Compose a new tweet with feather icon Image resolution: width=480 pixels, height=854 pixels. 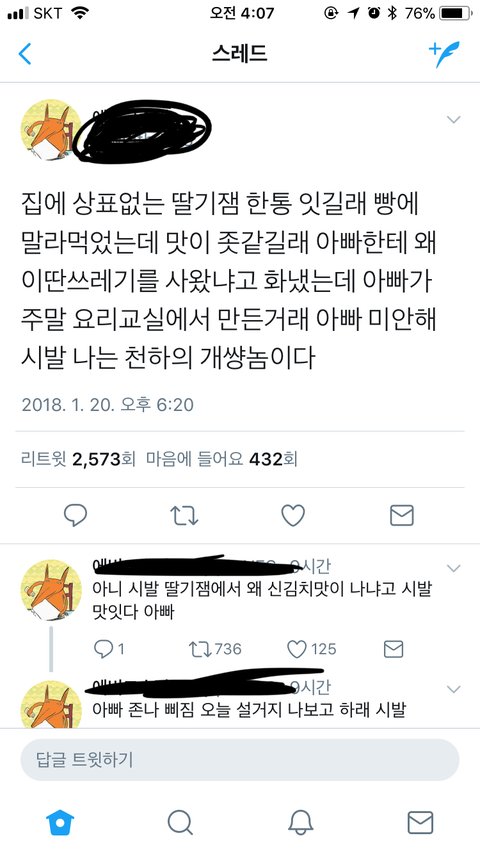click(x=444, y=54)
